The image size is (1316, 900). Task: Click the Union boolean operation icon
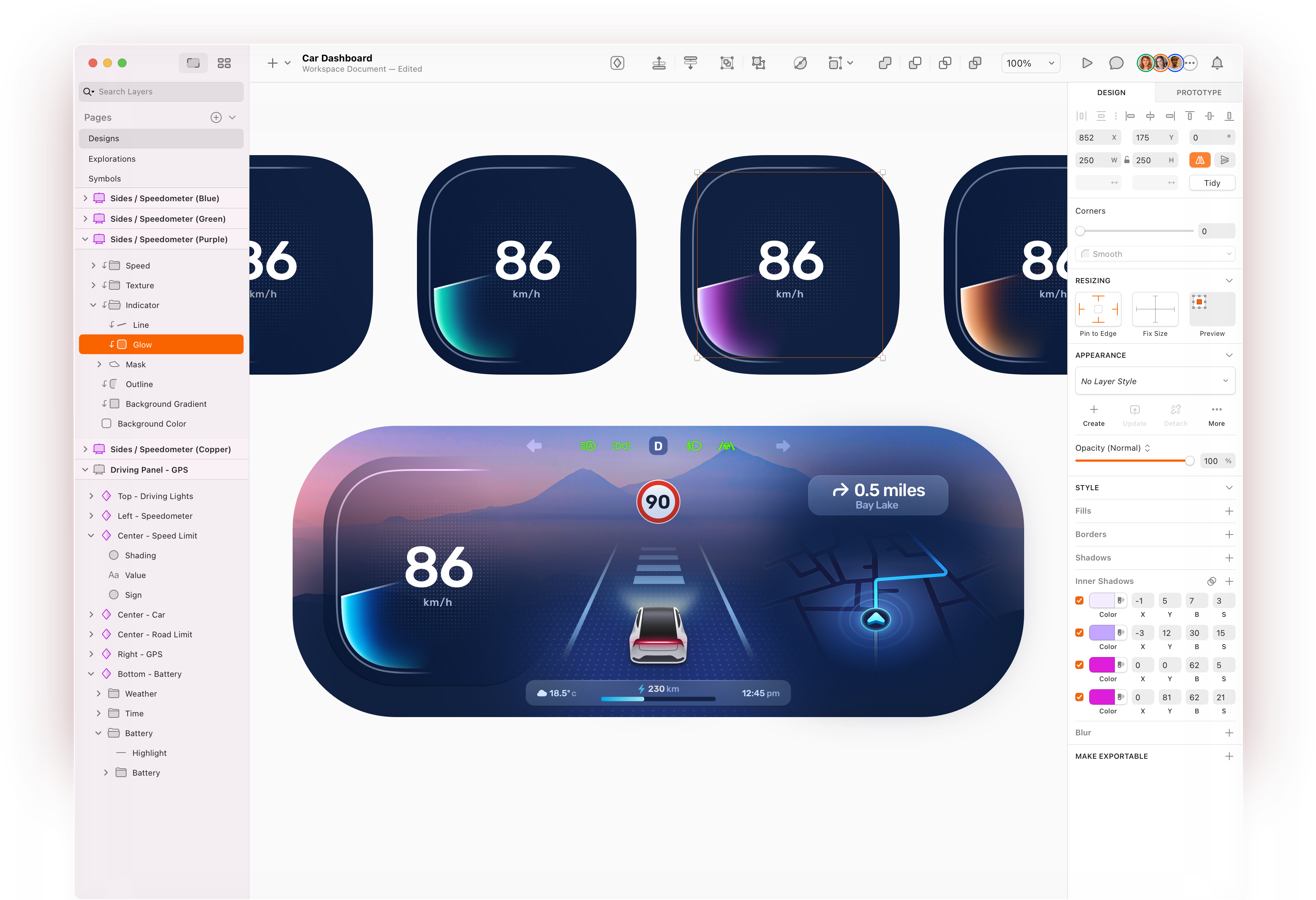point(885,63)
